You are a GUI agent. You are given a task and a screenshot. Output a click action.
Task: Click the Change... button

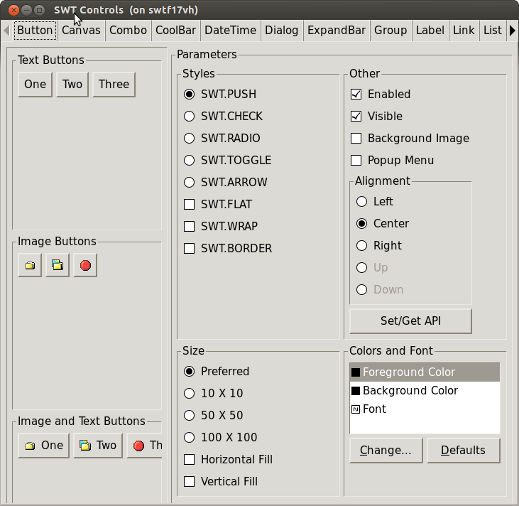[386, 450]
